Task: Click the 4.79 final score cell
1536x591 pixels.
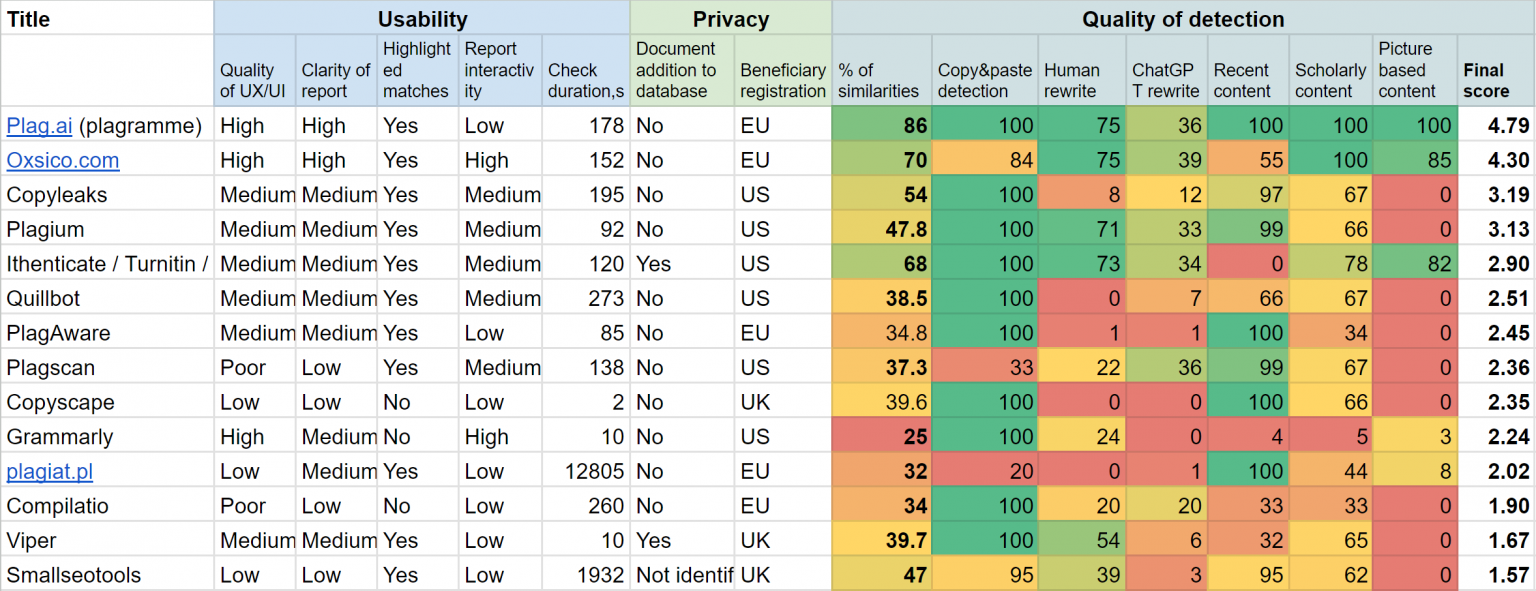Action: [1495, 126]
